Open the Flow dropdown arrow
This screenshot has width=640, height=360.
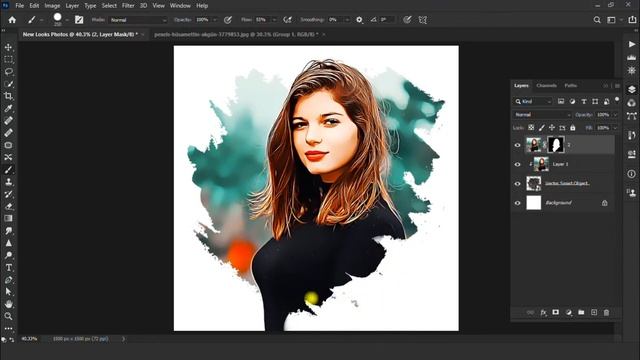(x=274, y=20)
